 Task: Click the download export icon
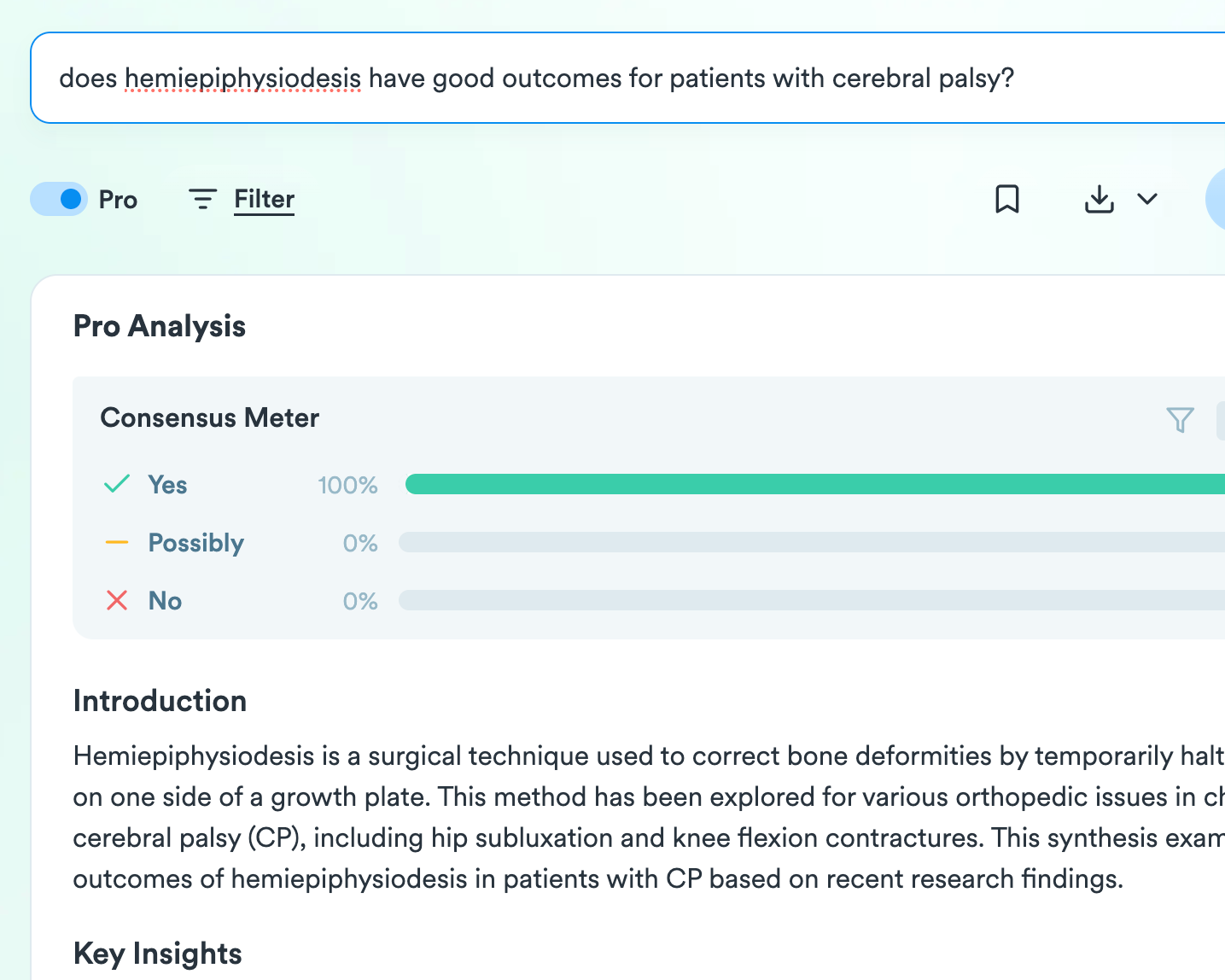click(1099, 199)
